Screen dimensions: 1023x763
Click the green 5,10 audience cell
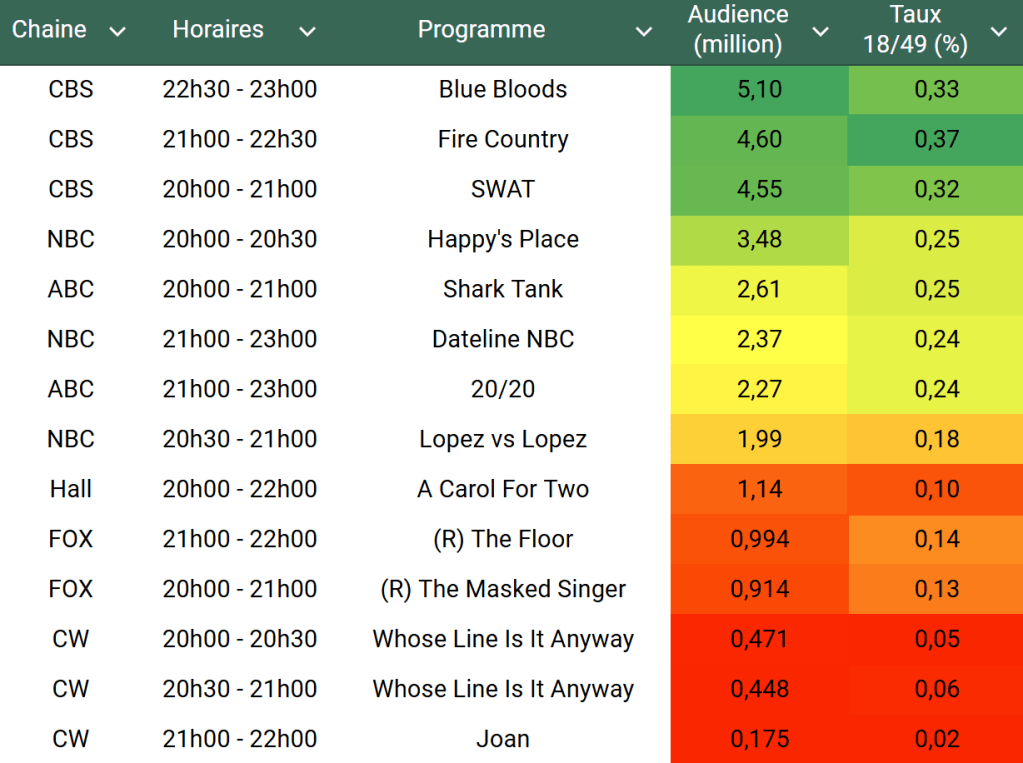coord(759,89)
